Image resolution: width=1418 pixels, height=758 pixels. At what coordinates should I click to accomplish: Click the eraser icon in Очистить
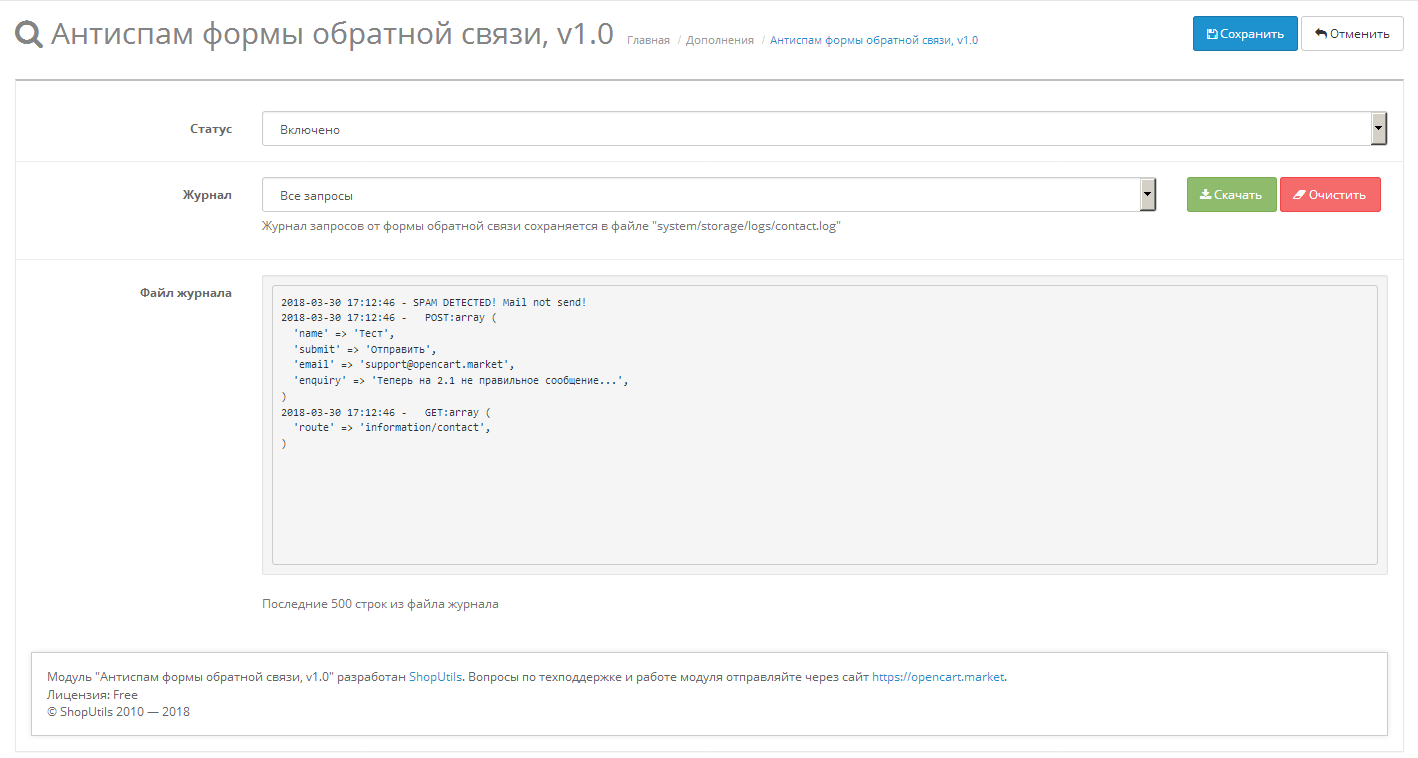[1299, 195]
